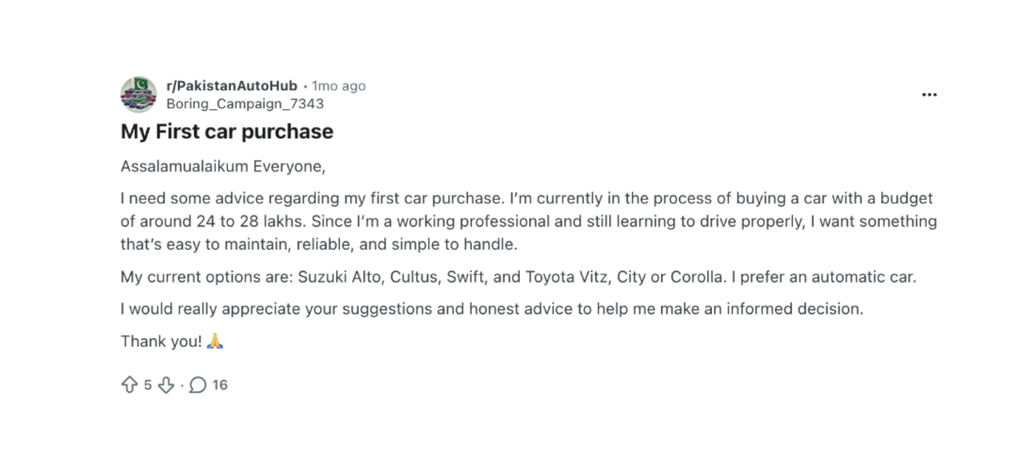Click the r/PakistanAutoHub community avatar
The height and width of the screenshot is (476, 1024).
pos(139,95)
